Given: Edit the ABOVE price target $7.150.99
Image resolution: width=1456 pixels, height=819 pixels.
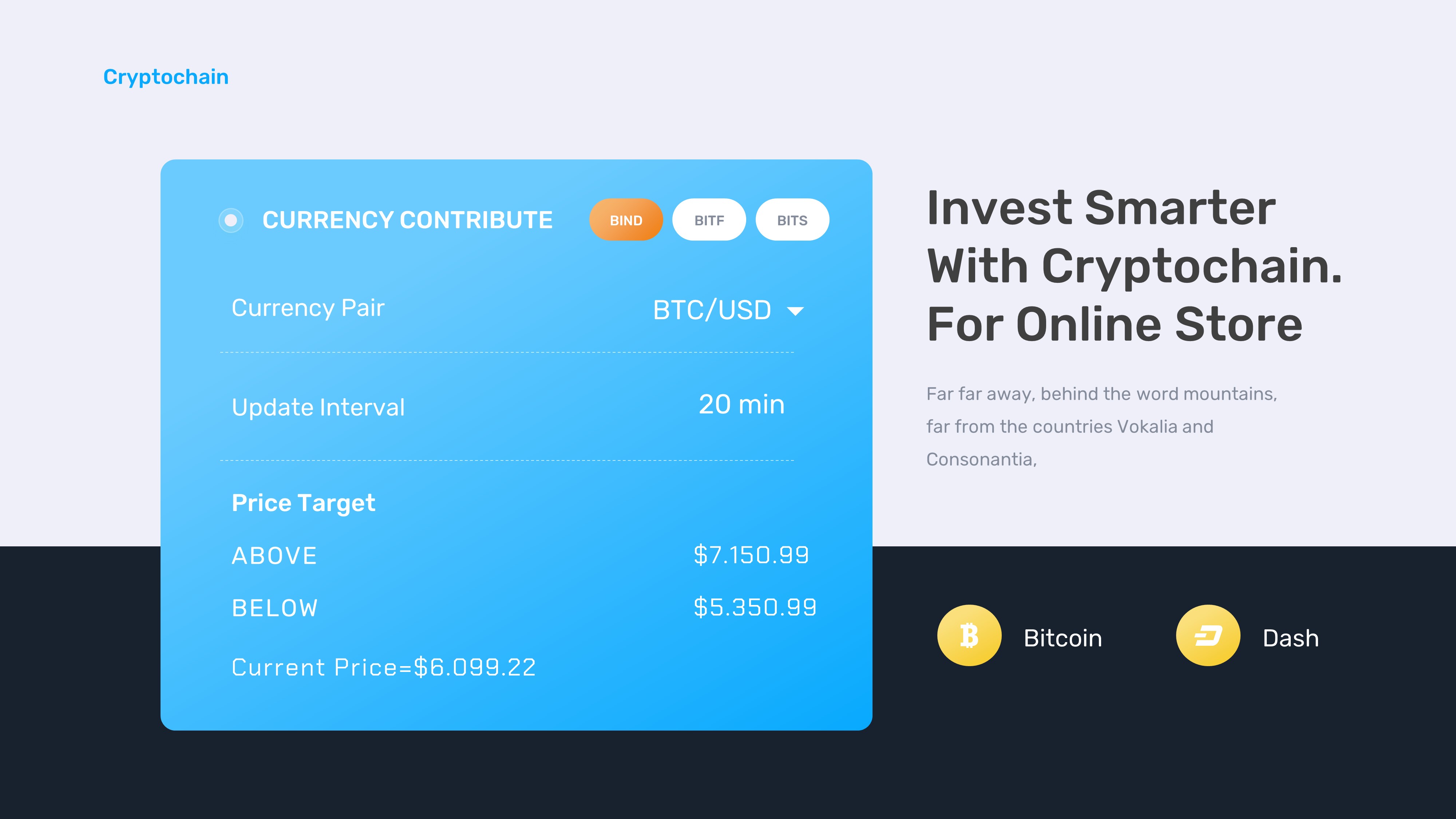Looking at the screenshot, I should [751, 555].
